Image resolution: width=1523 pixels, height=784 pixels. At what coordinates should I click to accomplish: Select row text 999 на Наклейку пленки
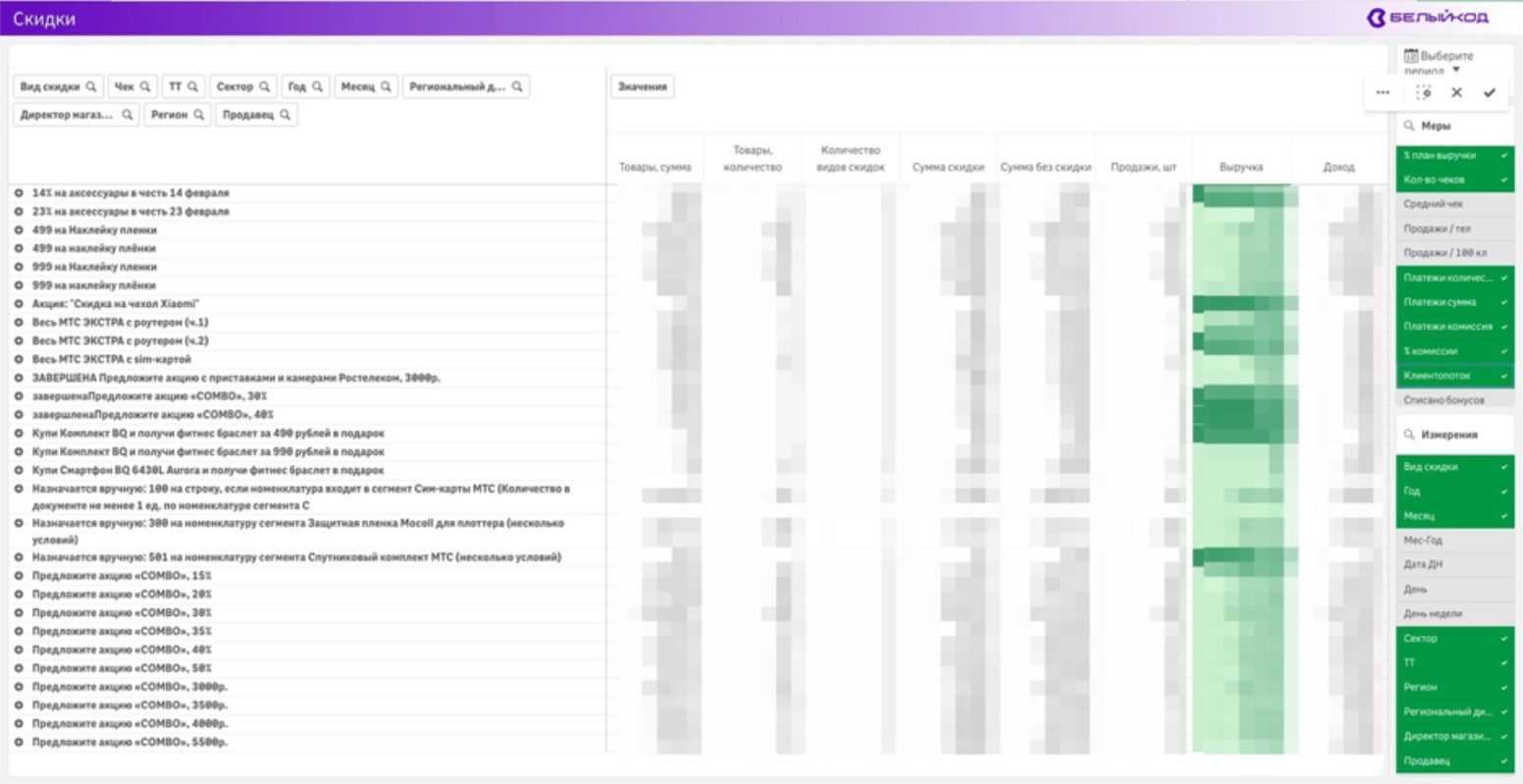[94, 267]
